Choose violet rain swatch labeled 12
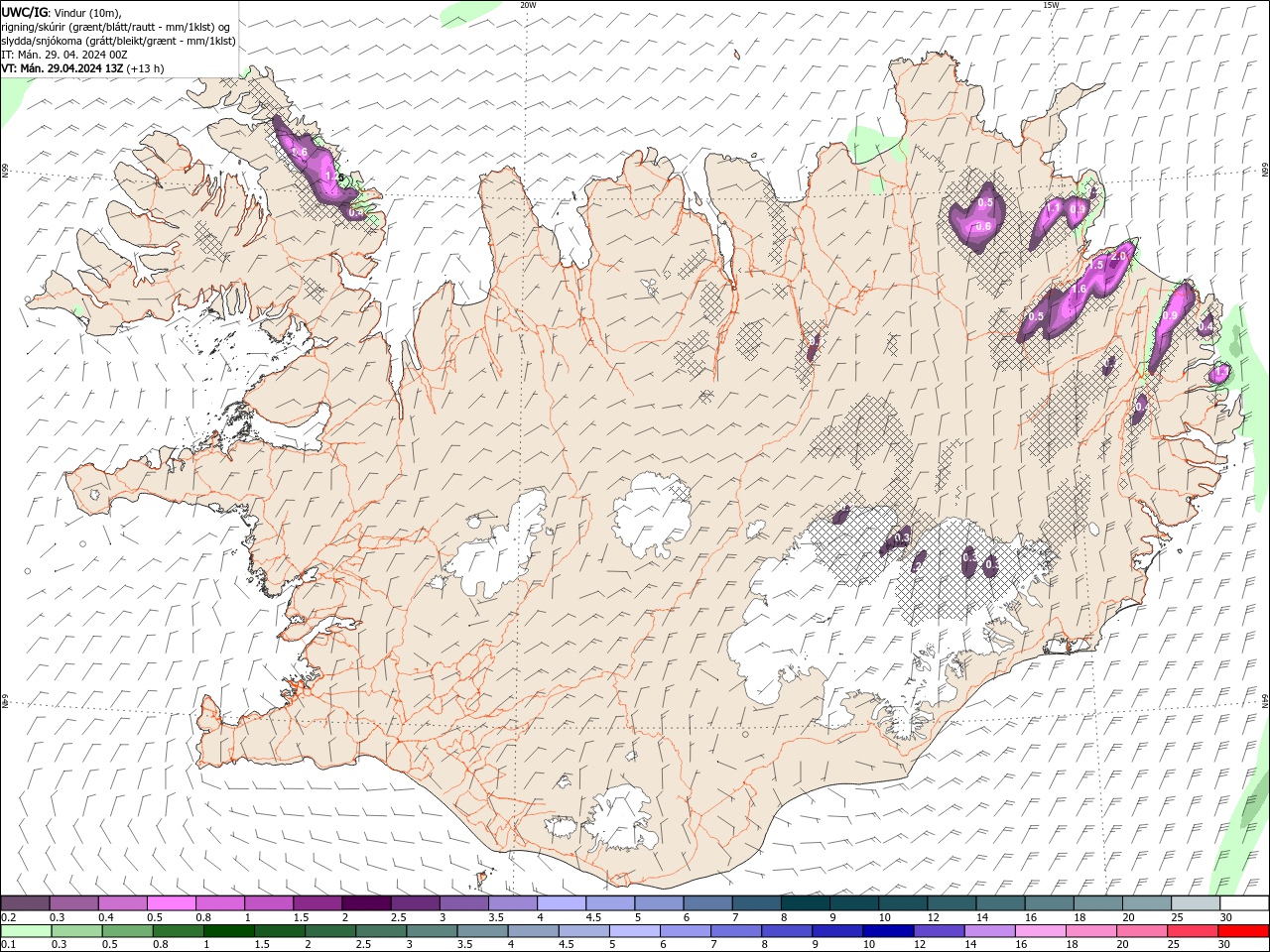The width and height of the screenshot is (1270, 952). click(x=939, y=931)
